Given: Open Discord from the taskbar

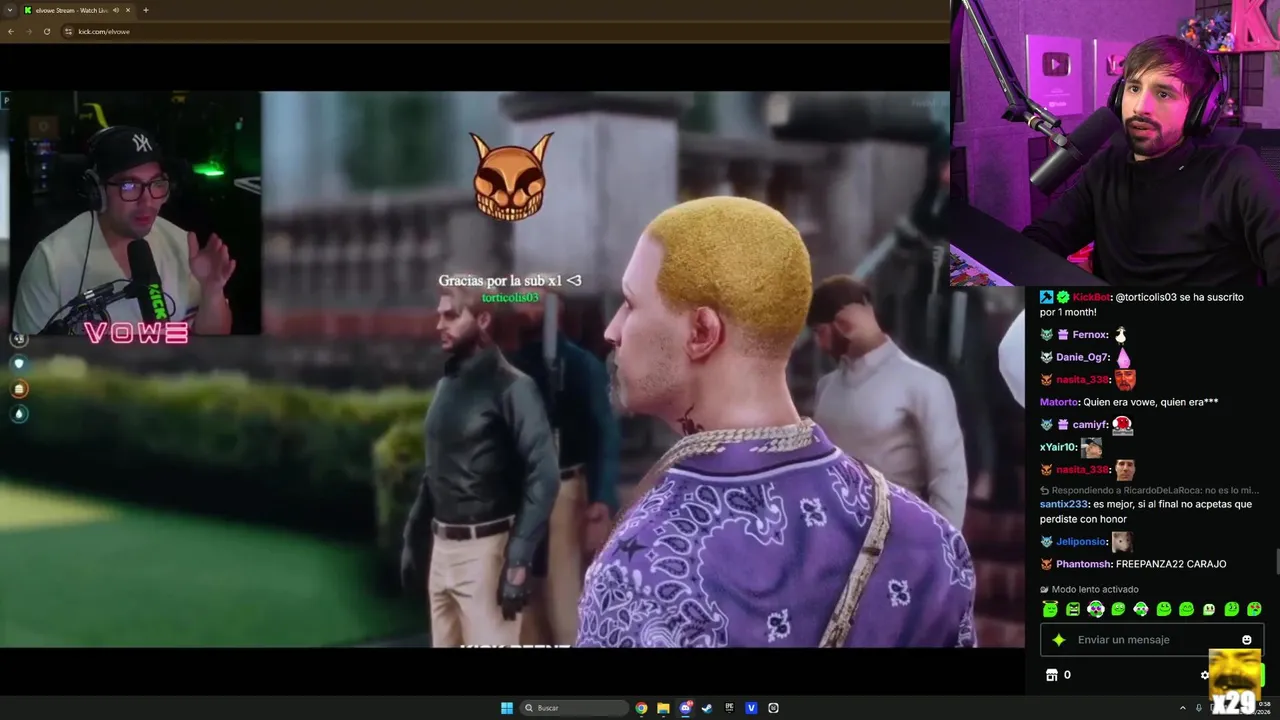Looking at the screenshot, I should (685, 708).
